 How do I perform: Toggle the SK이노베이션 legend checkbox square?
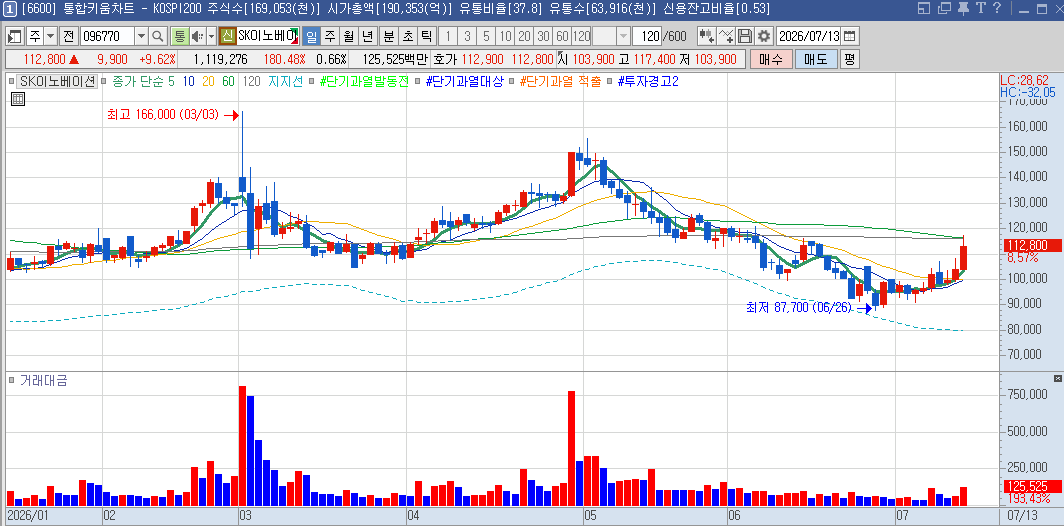pyautogui.click(x=12, y=81)
